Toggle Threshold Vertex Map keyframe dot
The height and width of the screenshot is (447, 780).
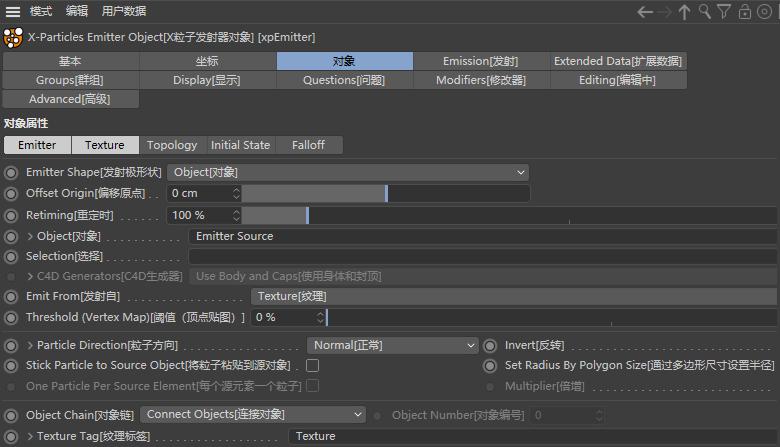tap(11, 318)
